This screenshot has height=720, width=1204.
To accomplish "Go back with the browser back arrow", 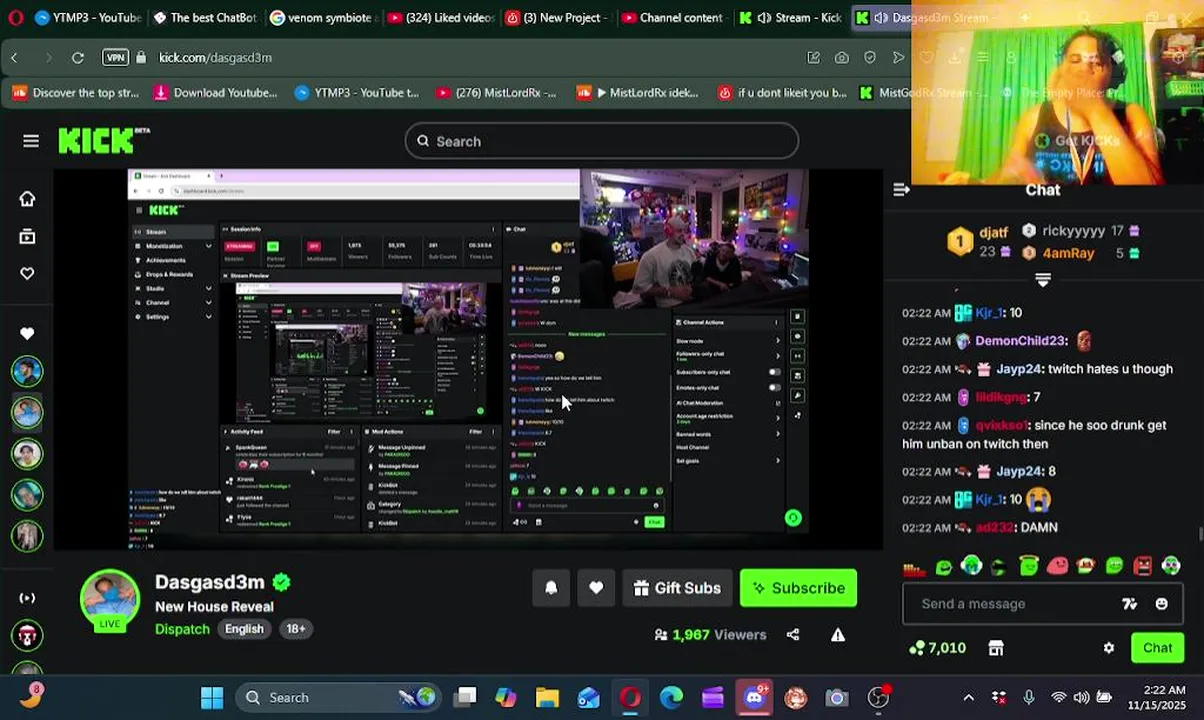I will coord(15,58).
